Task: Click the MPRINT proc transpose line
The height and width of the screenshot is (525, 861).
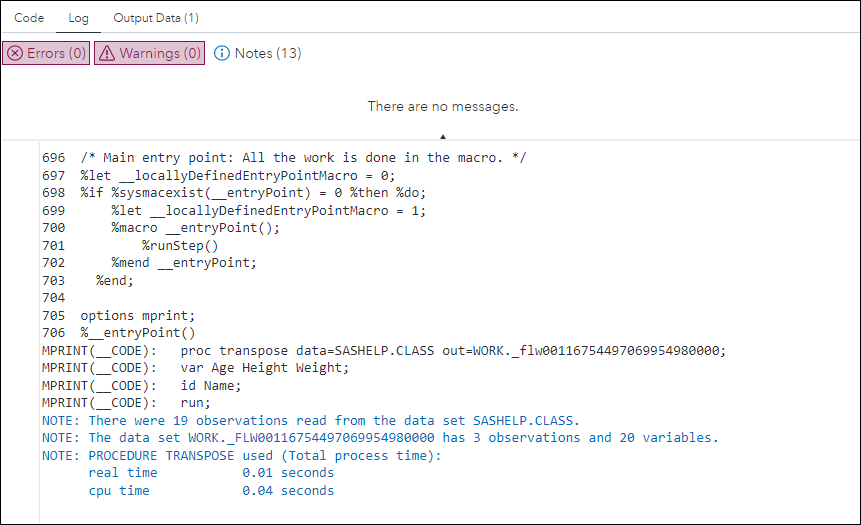Action: [384, 350]
